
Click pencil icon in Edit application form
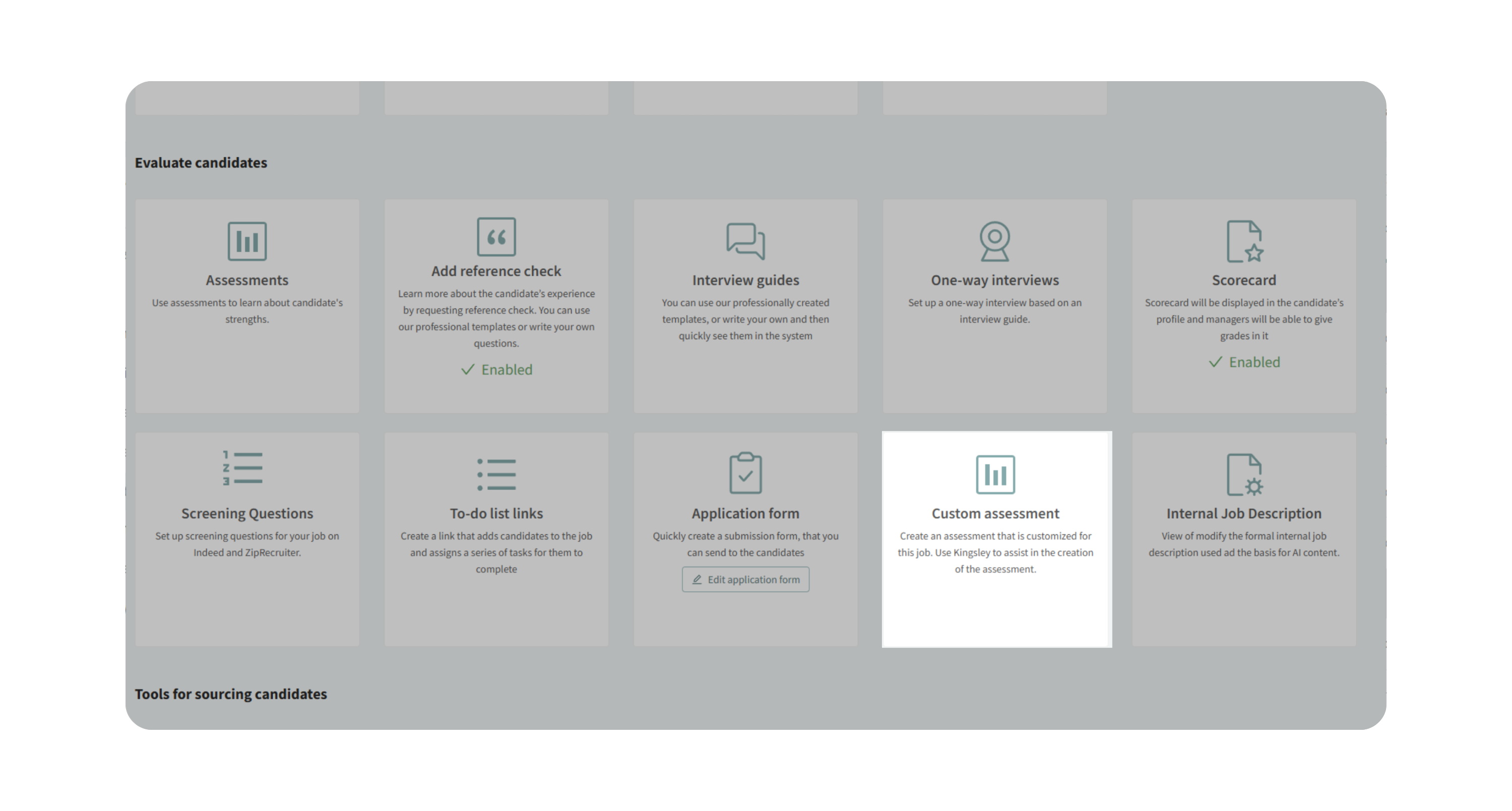pyautogui.click(x=697, y=580)
